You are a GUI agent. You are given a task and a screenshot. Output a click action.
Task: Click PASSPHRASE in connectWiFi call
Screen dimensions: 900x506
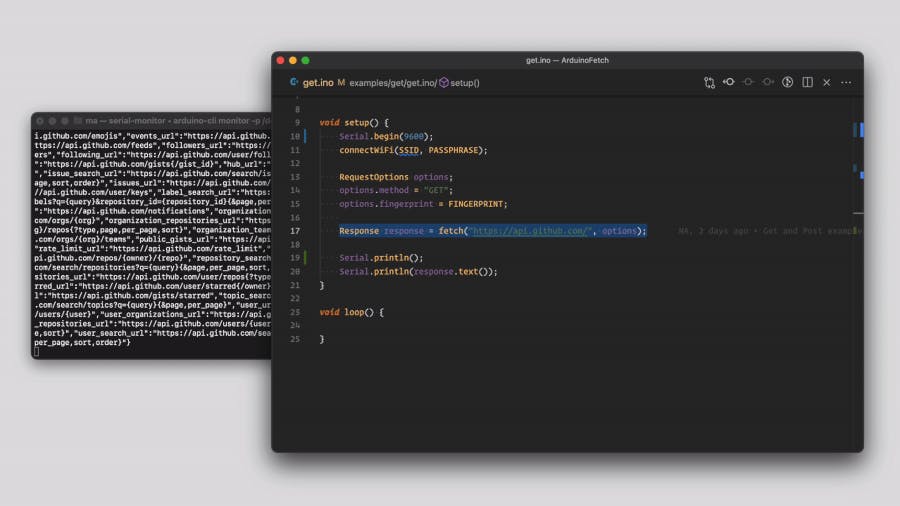pyautogui.click(x=453, y=150)
